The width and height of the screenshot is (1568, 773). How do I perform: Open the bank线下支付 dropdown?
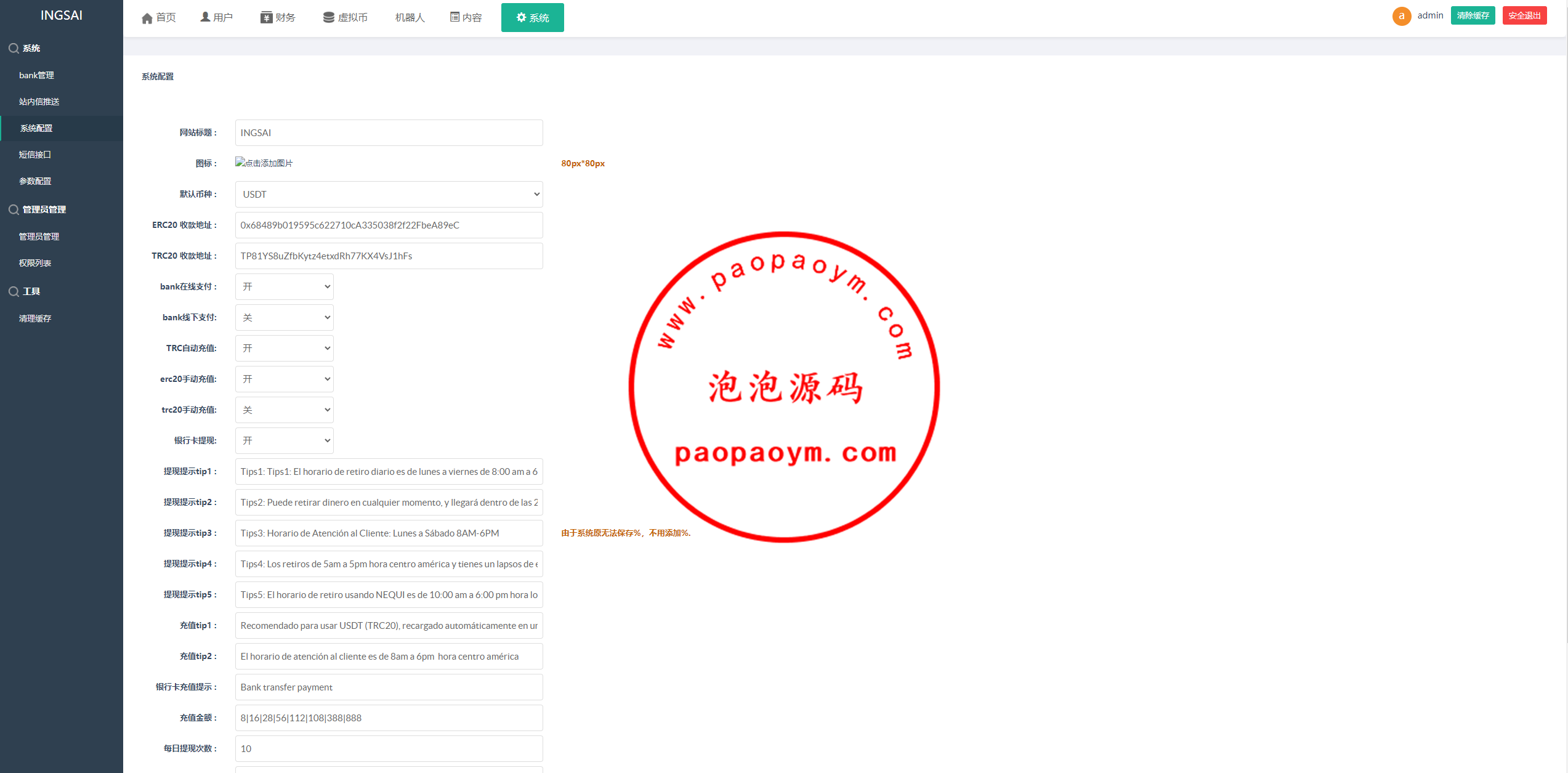284,317
